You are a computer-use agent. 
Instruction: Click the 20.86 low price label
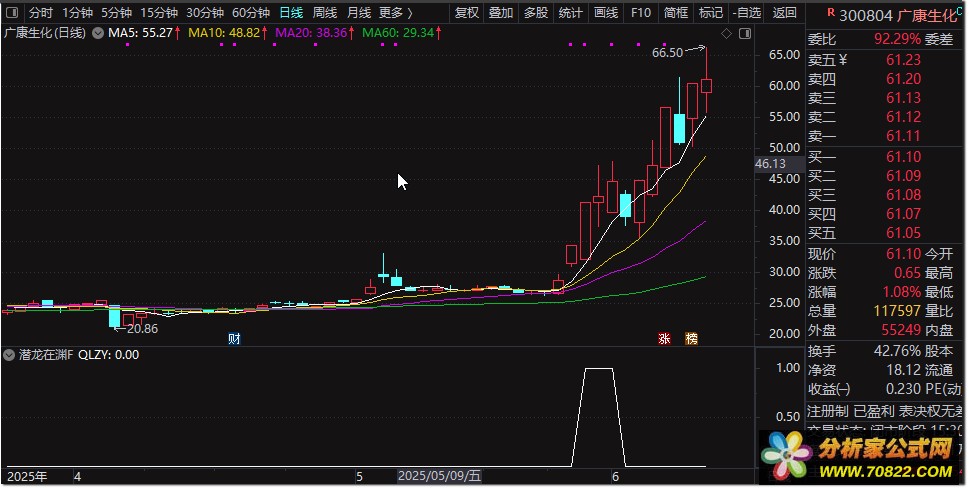143,329
